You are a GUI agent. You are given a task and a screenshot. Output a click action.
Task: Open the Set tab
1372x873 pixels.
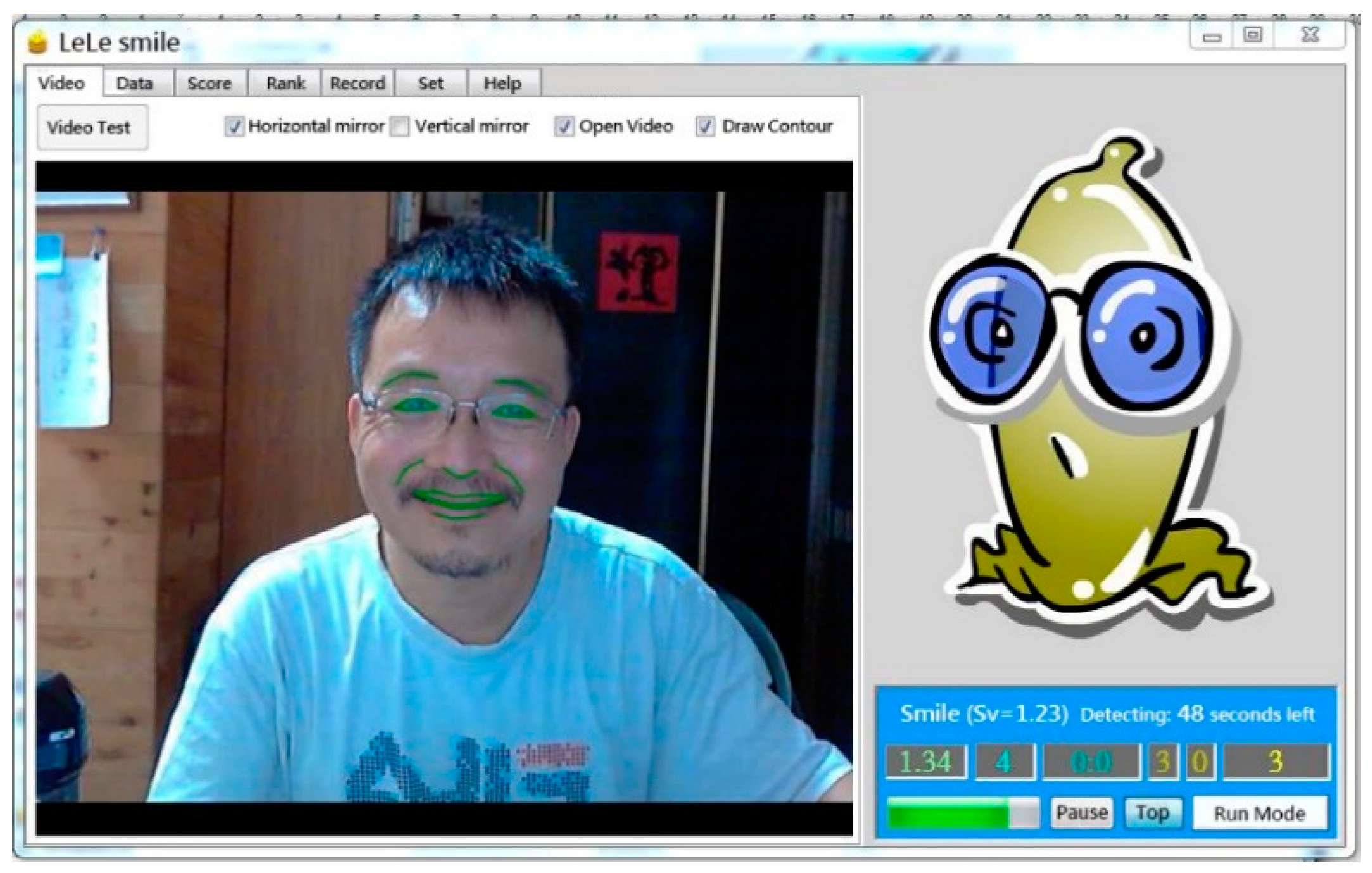(x=431, y=83)
